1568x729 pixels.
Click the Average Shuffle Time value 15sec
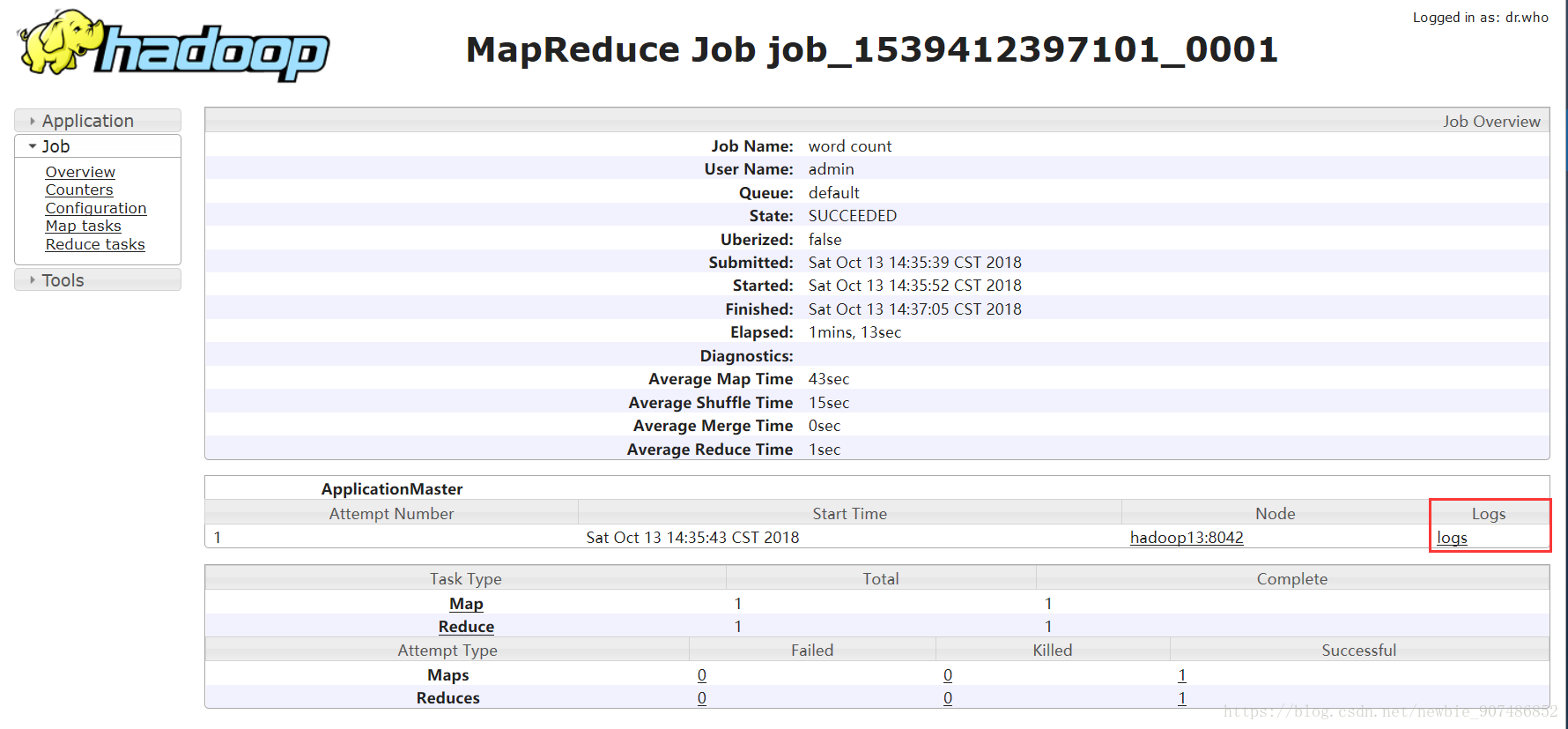pyautogui.click(x=829, y=403)
